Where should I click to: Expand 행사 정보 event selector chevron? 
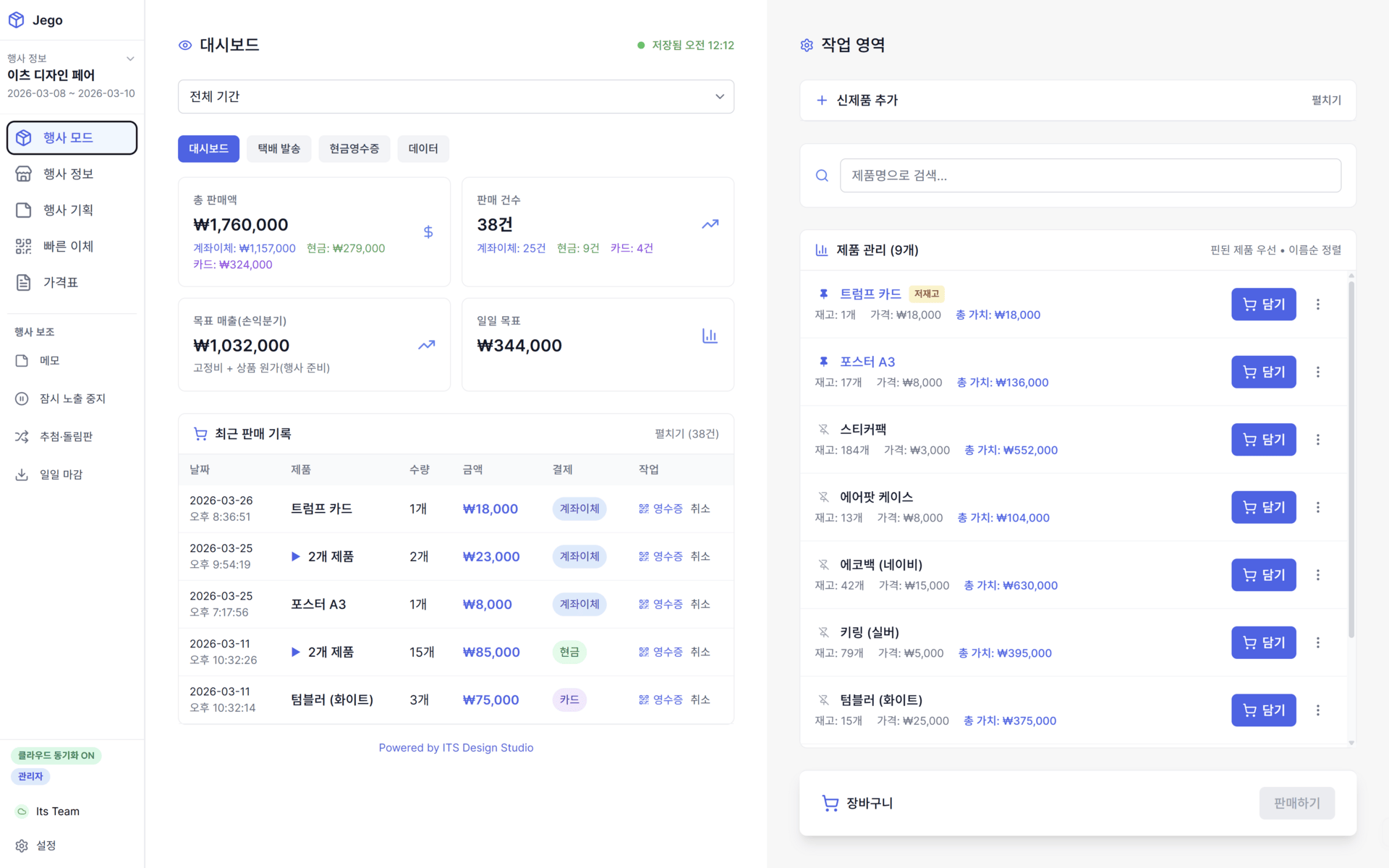tap(130, 59)
